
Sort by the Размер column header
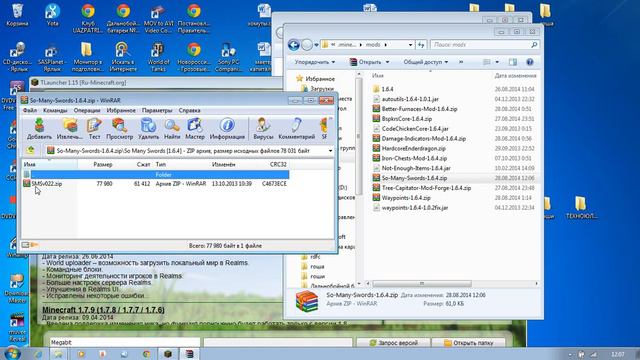[102, 164]
